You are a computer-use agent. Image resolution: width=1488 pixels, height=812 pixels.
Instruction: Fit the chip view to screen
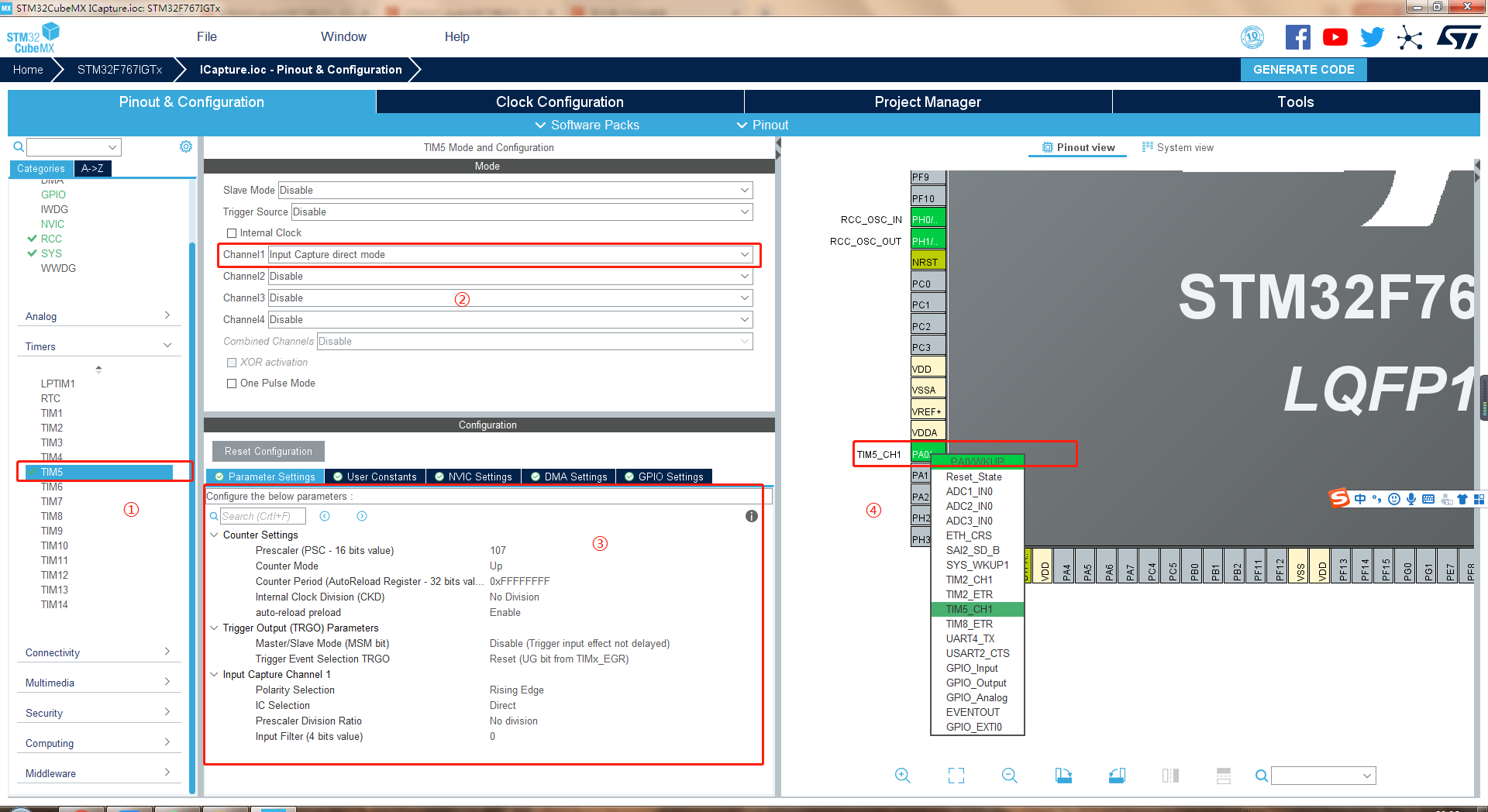[956, 776]
